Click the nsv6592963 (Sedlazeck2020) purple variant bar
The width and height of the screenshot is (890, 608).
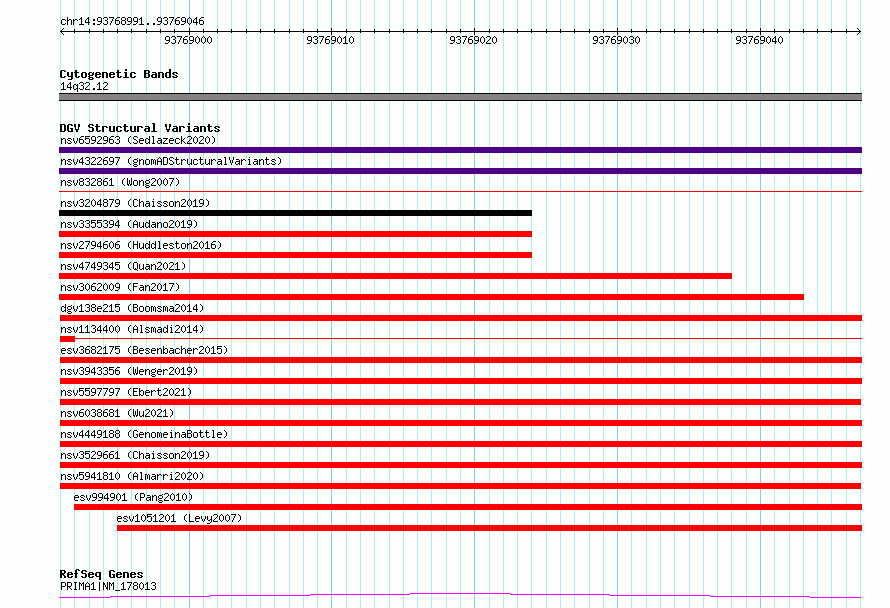pos(460,150)
